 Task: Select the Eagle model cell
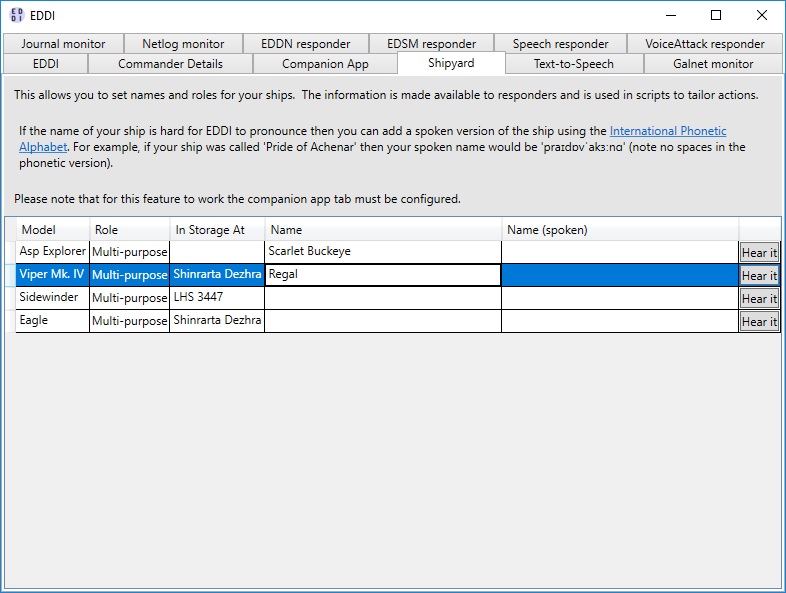(53, 321)
